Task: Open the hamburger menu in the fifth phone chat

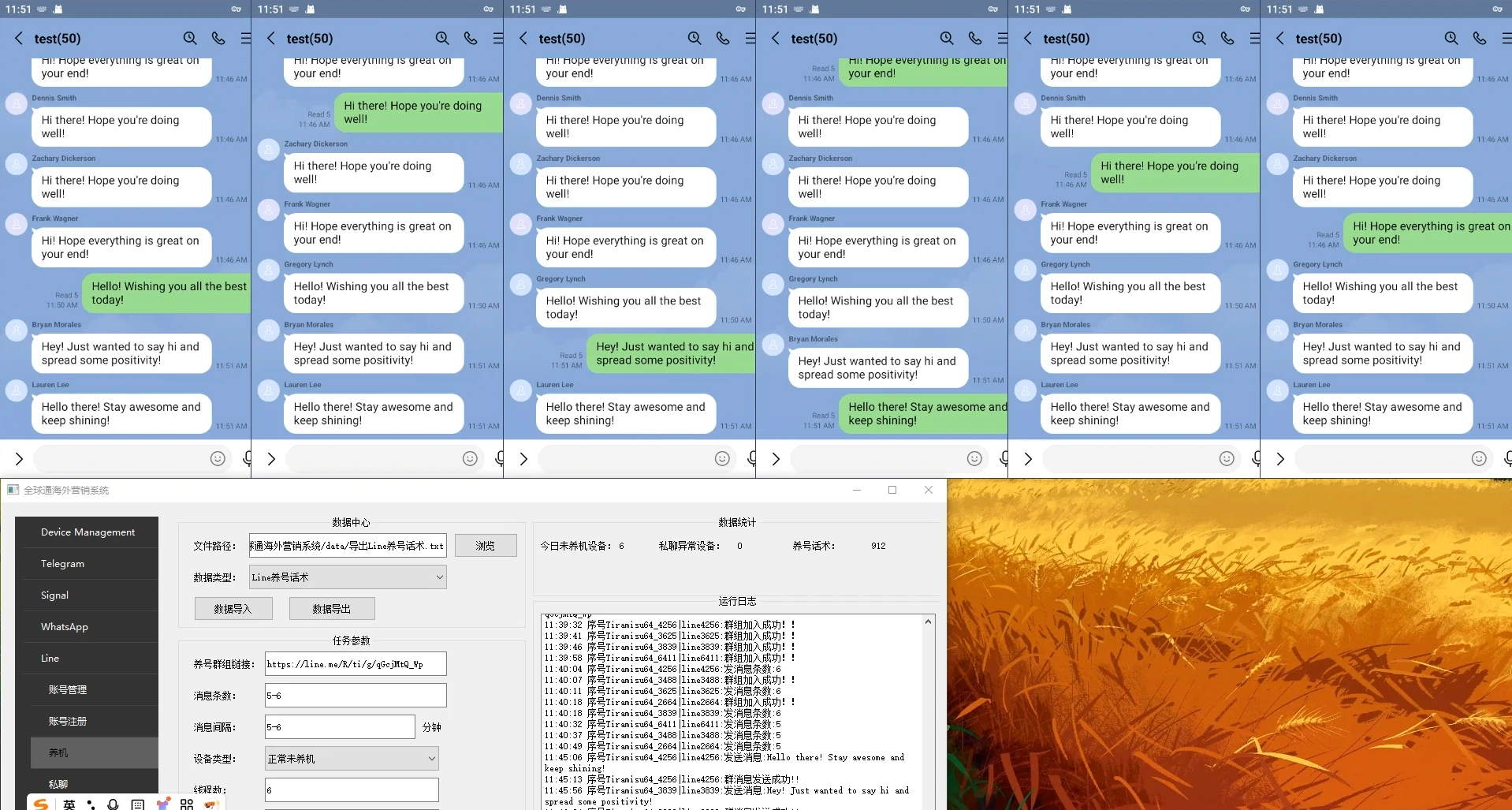Action: [x=1254, y=38]
